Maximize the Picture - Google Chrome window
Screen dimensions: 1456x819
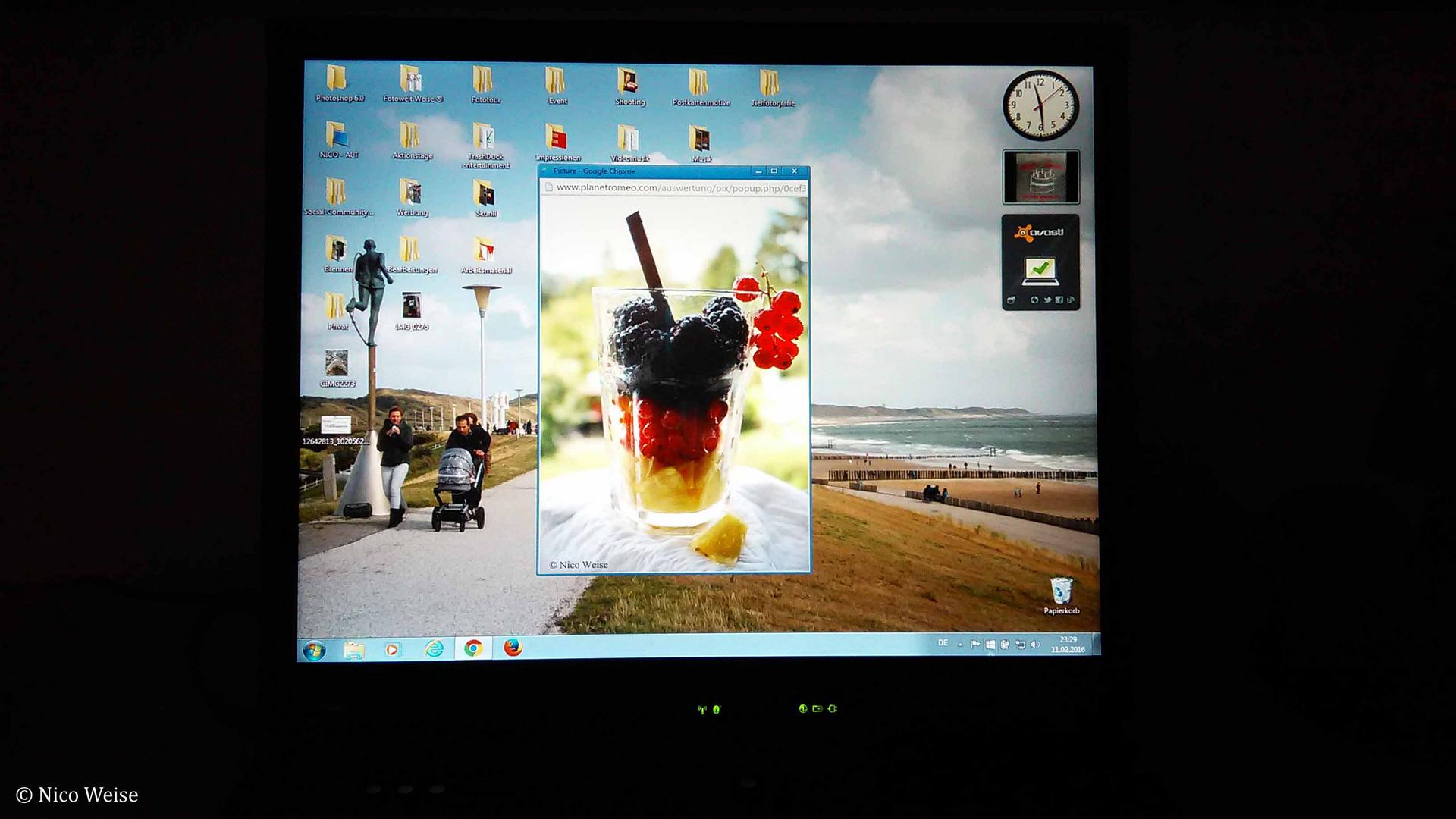point(773,171)
